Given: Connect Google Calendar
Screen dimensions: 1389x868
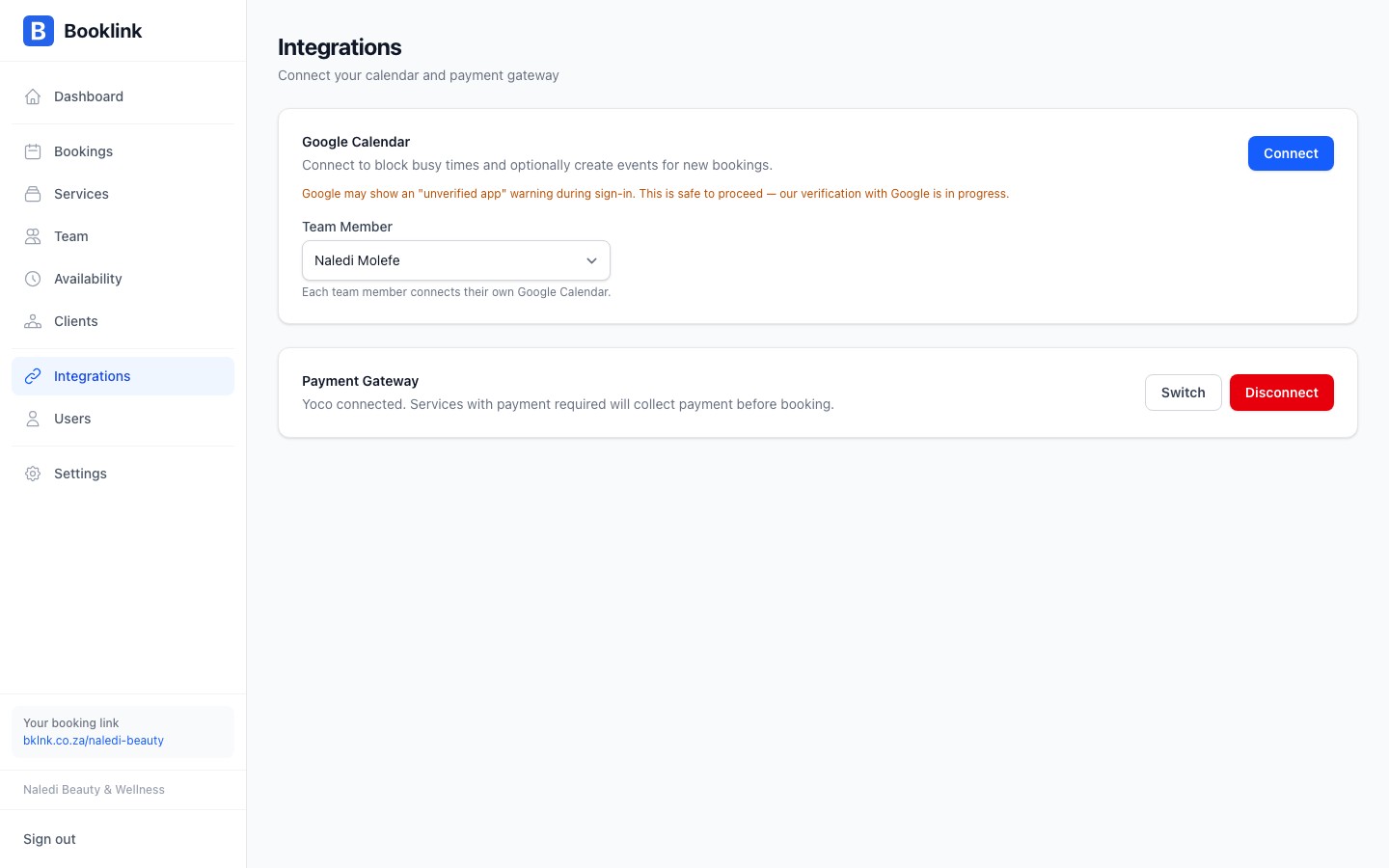Looking at the screenshot, I should coord(1291,153).
